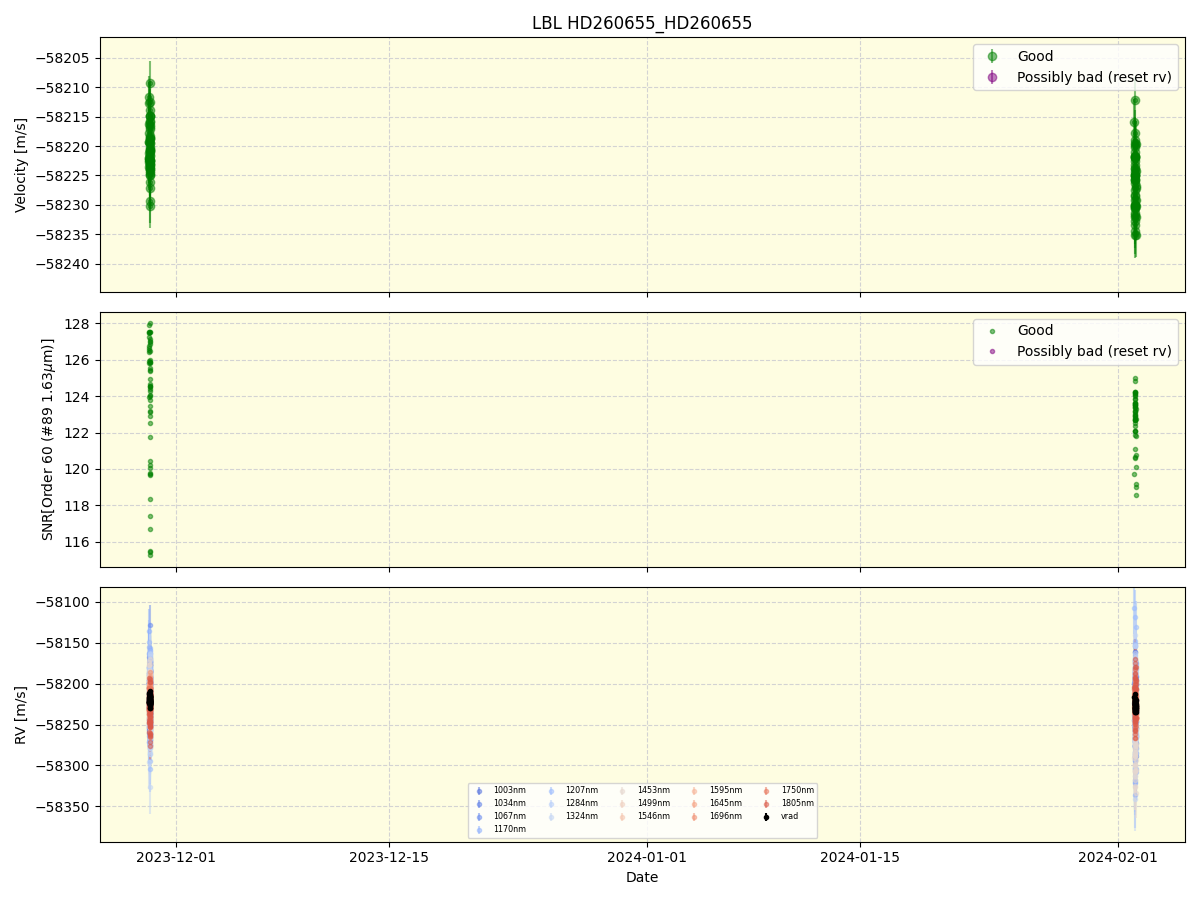Click the 128 SNR tick label
Viewport: 1200px width, 900px height.
[x=79, y=324]
